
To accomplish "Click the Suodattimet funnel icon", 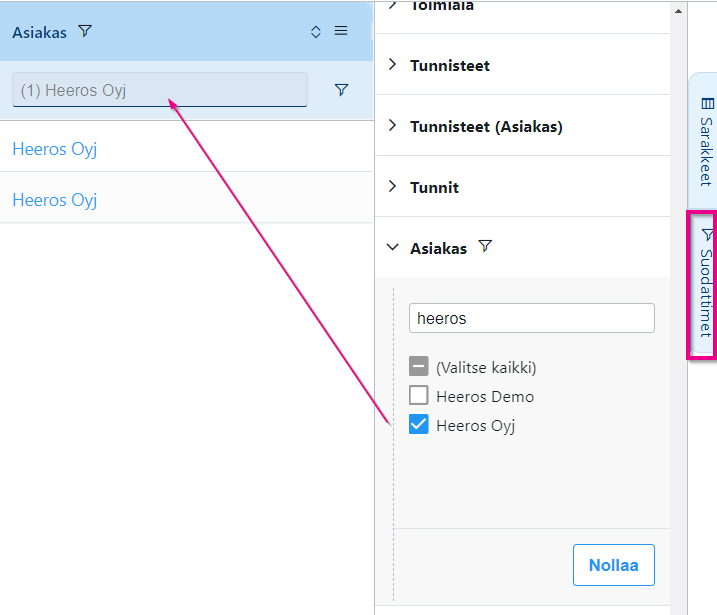I will coord(707,235).
